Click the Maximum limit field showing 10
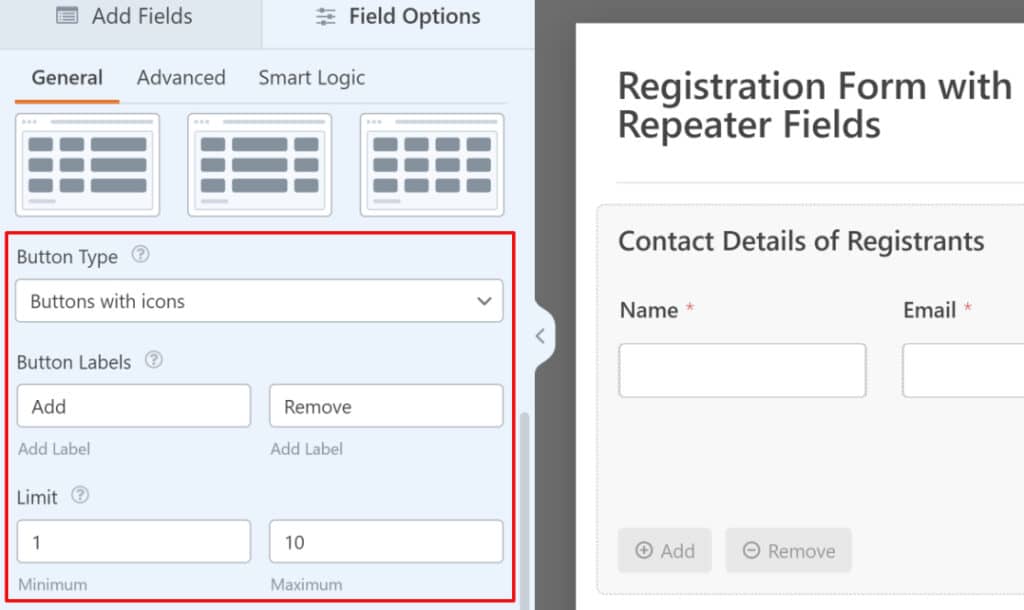The width and height of the screenshot is (1024, 610). coord(387,541)
